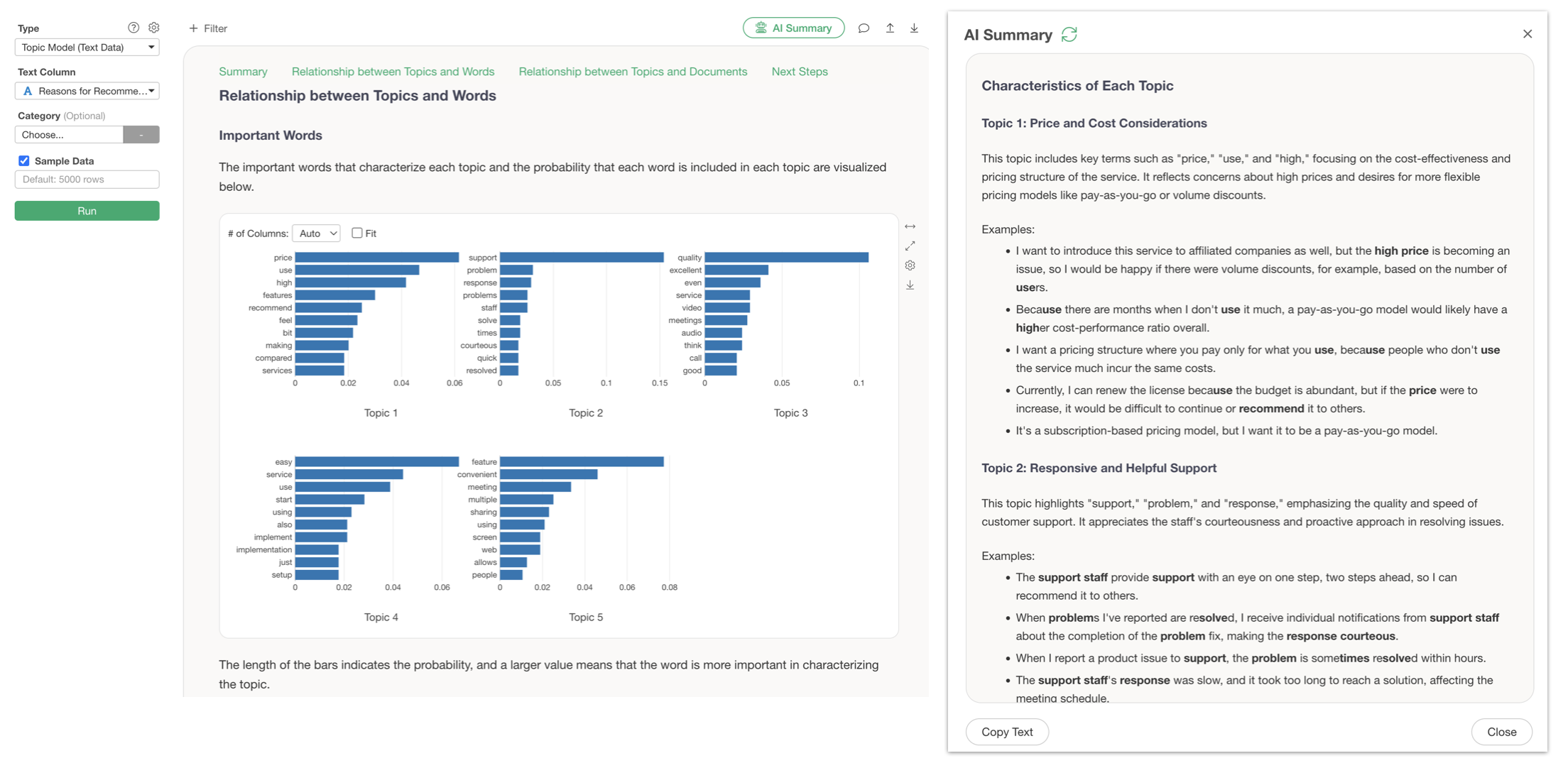Click the upload/share arrow icon

click(x=890, y=28)
